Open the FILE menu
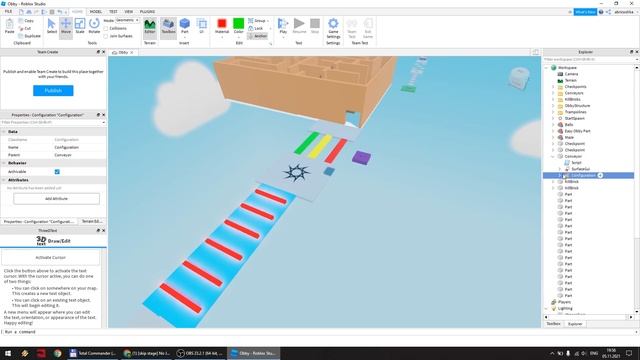The height and width of the screenshot is (360, 640). [x=8, y=12]
